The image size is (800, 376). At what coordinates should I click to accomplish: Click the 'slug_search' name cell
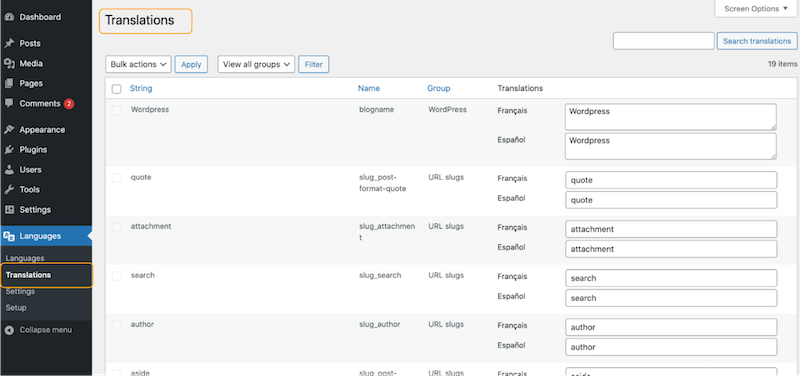click(x=380, y=275)
